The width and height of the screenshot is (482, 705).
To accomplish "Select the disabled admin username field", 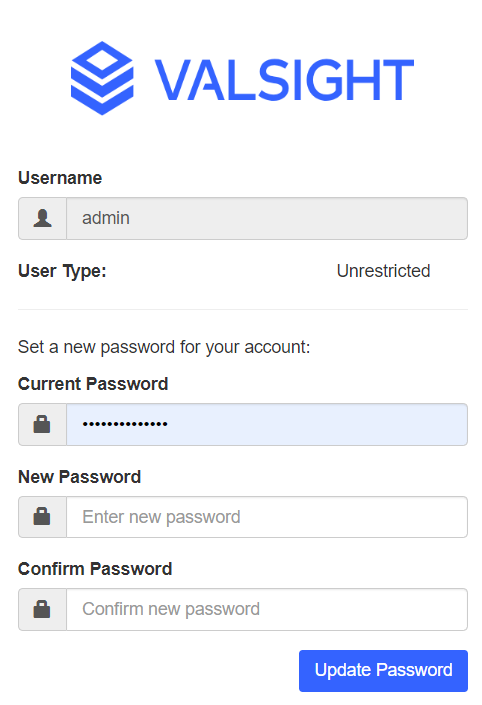I will point(267,219).
